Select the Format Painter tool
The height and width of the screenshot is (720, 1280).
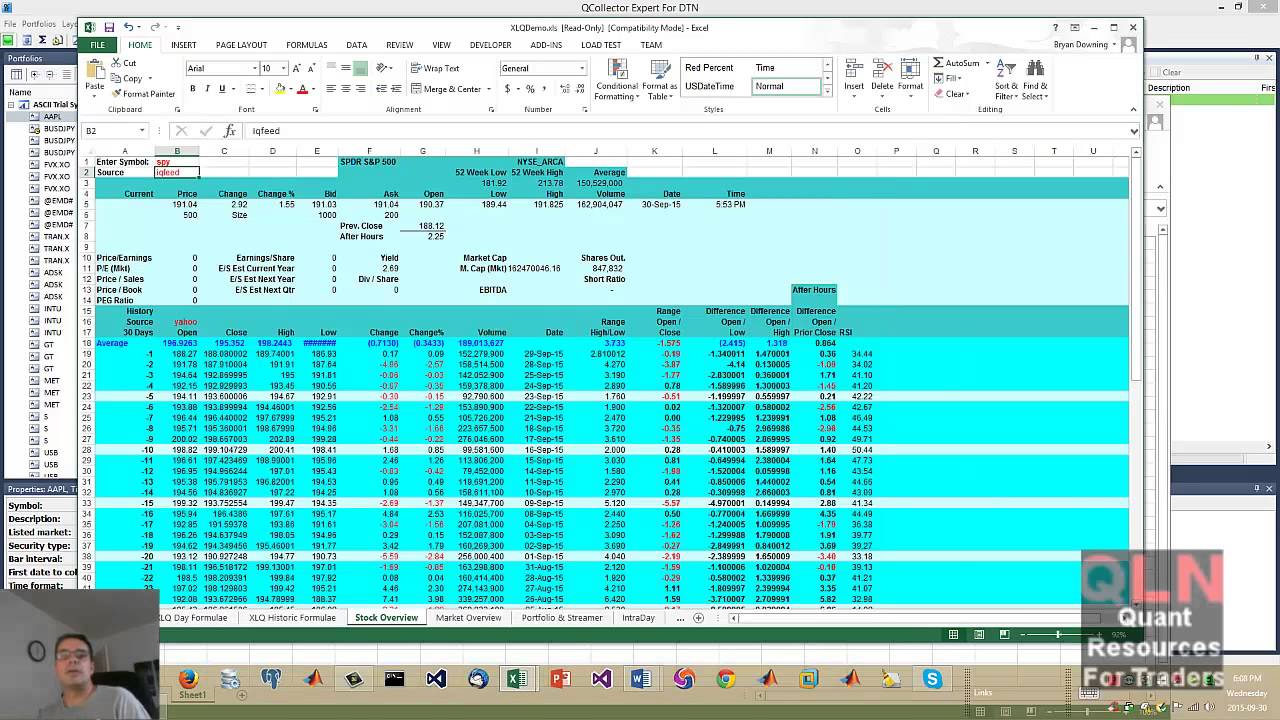click(143, 94)
